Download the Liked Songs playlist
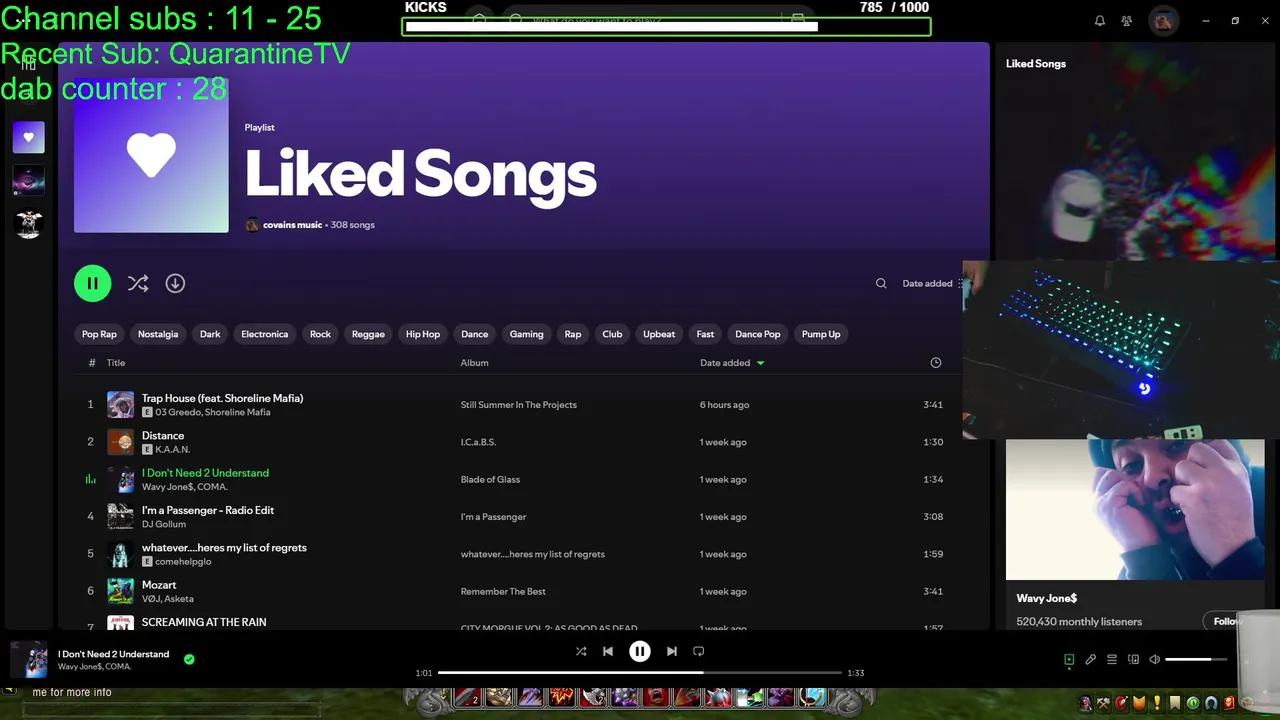The width and height of the screenshot is (1280, 720). coord(175,283)
